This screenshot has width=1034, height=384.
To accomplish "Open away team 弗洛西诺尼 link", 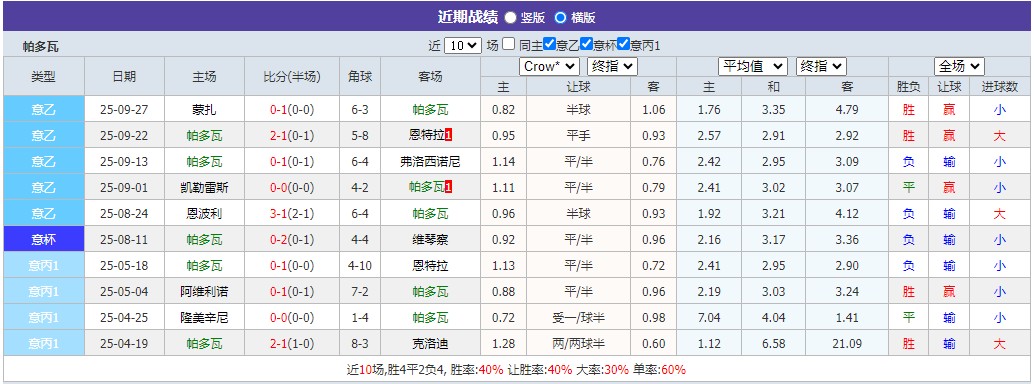I will click(x=430, y=162).
